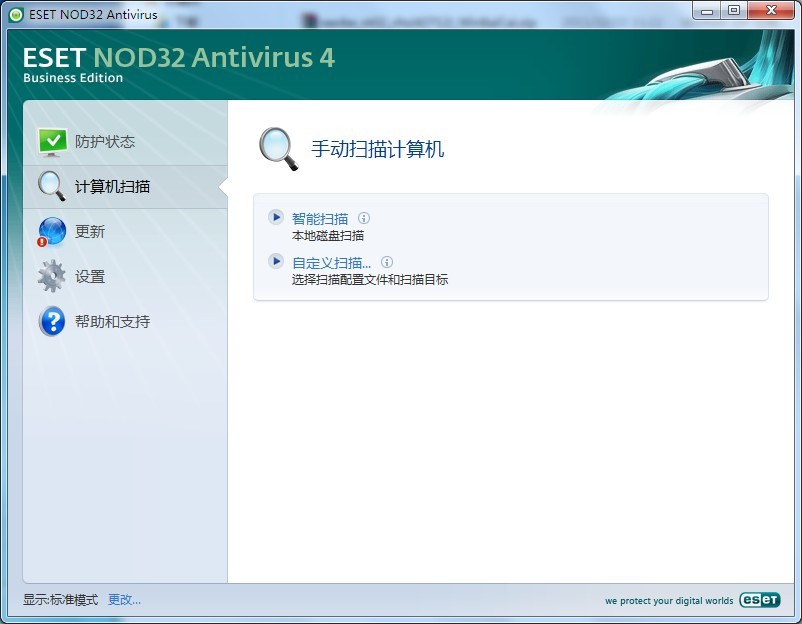Viewport: 802px width, 624px height.
Task: Click the globe update icon in sidebar
Action: click(x=51, y=232)
